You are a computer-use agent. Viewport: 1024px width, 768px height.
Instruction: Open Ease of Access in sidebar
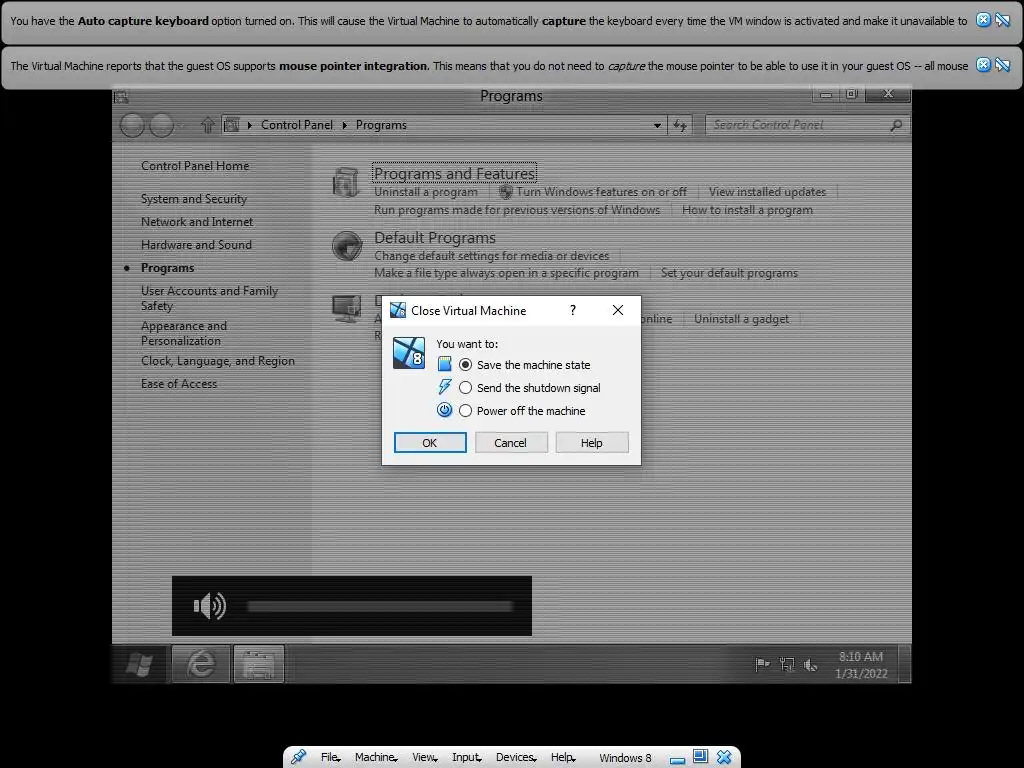tap(179, 384)
